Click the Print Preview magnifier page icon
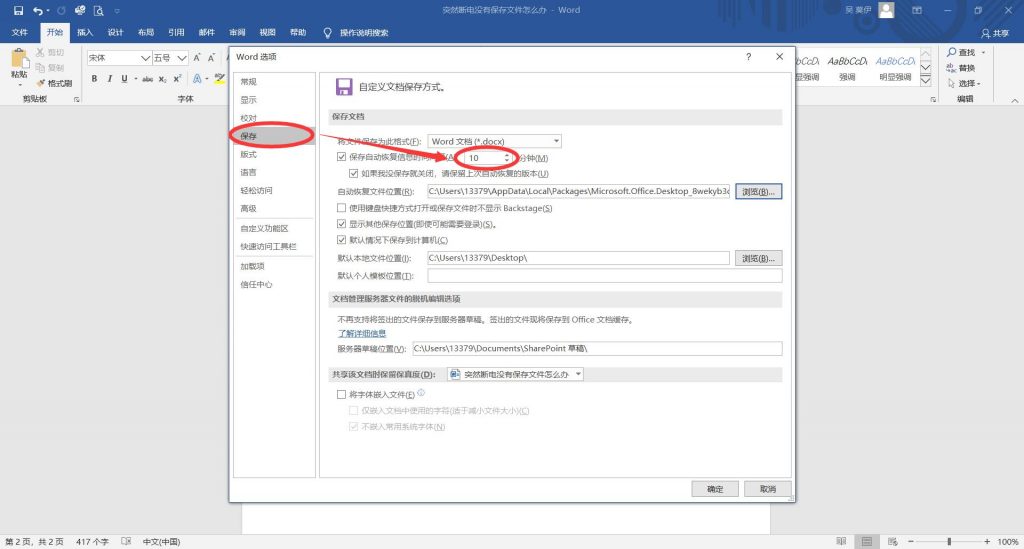Image resolution: width=1024 pixels, height=549 pixels. (99, 10)
